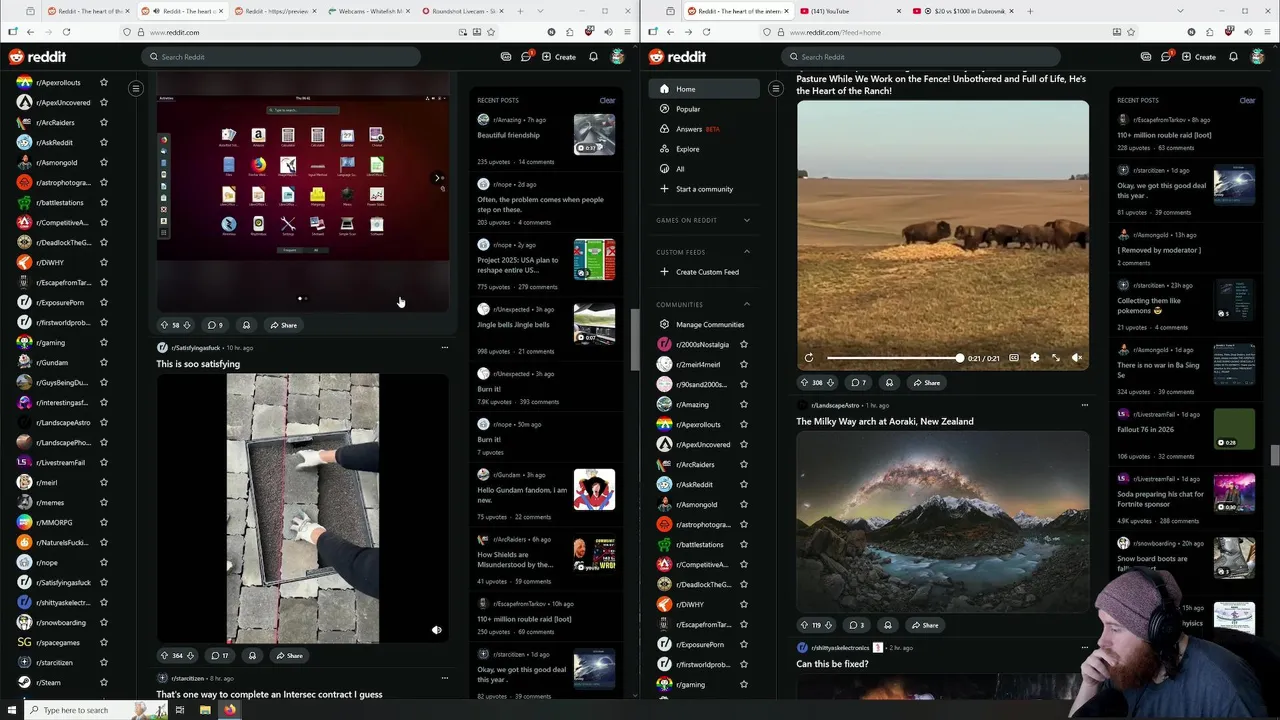Replay the bison video
Viewport: 1280px width, 720px height.
coord(809,358)
